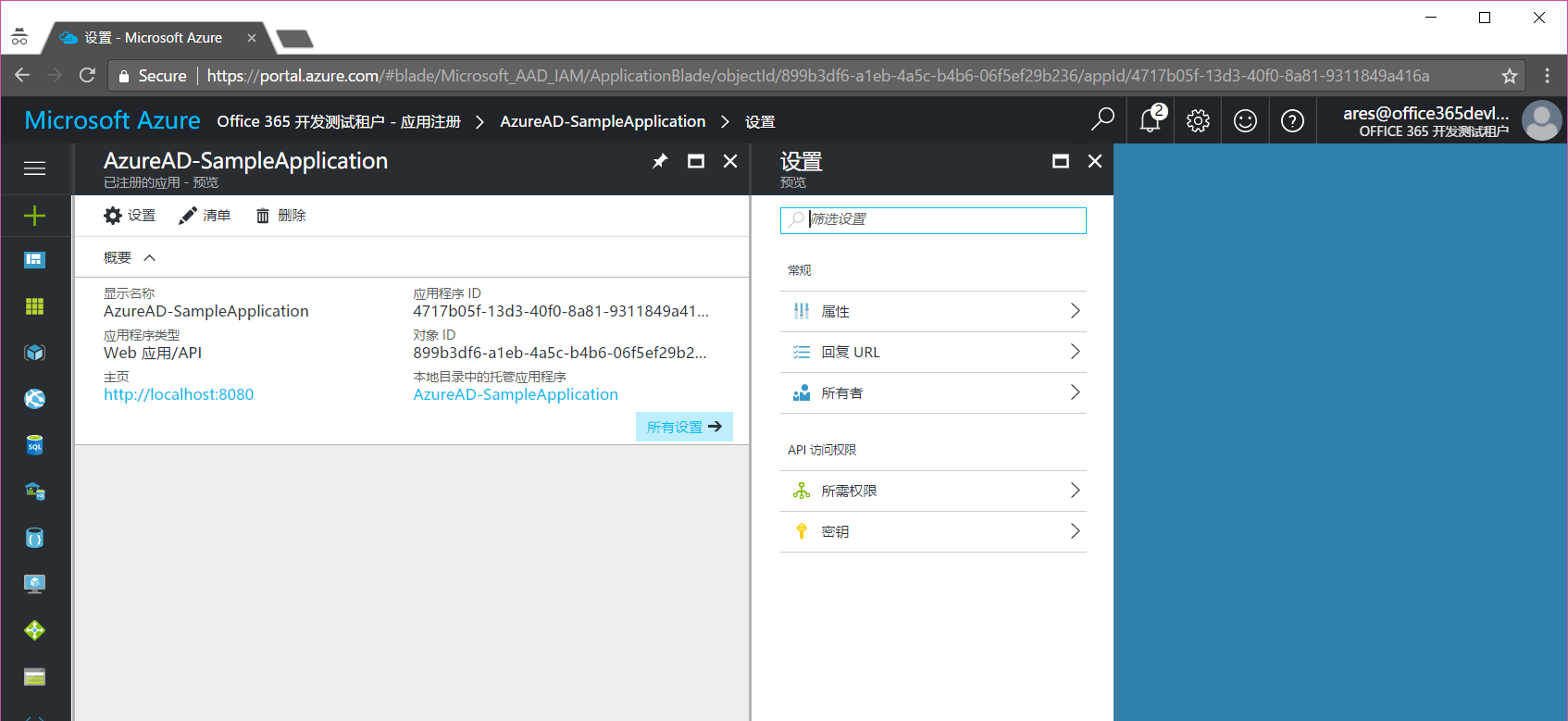The width and height of the screenshot is (1568, 721).
Task: Open App Services globe icon
Action: pyautogui.click(x=34, y=399)
